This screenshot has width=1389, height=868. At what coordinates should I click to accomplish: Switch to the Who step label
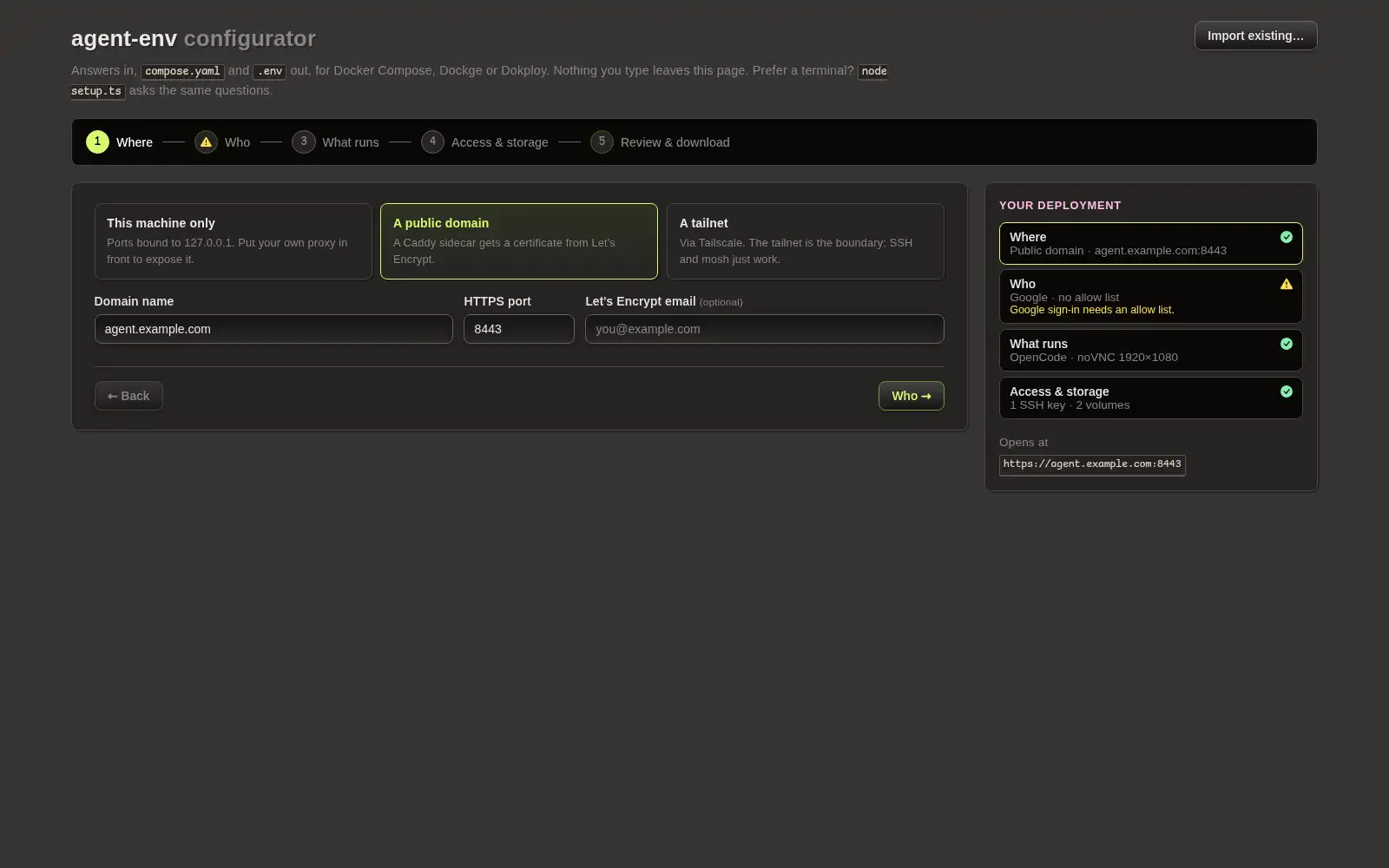pyautogui.click(x=237, y=142)
